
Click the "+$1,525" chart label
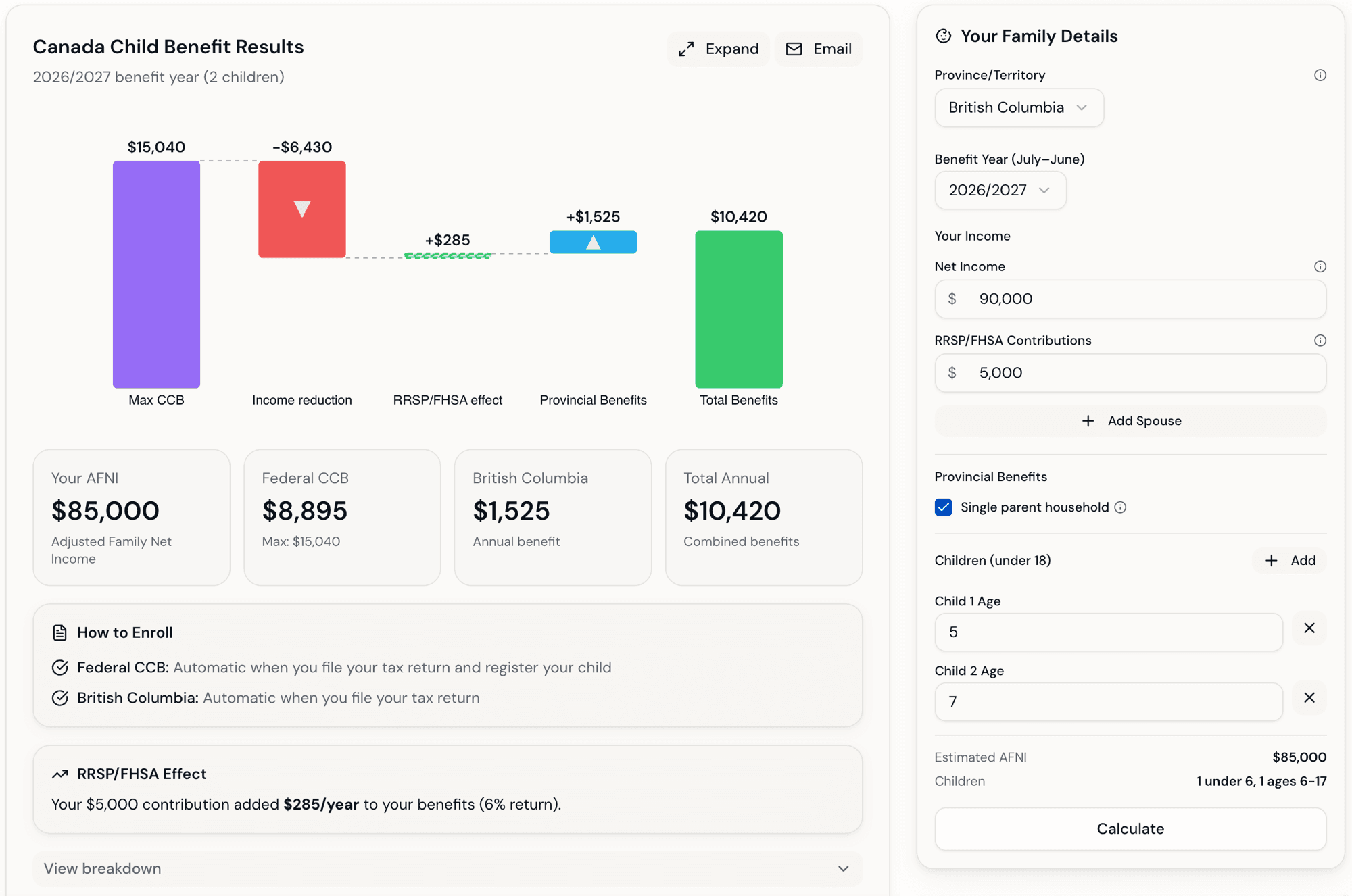coord(593,216)
